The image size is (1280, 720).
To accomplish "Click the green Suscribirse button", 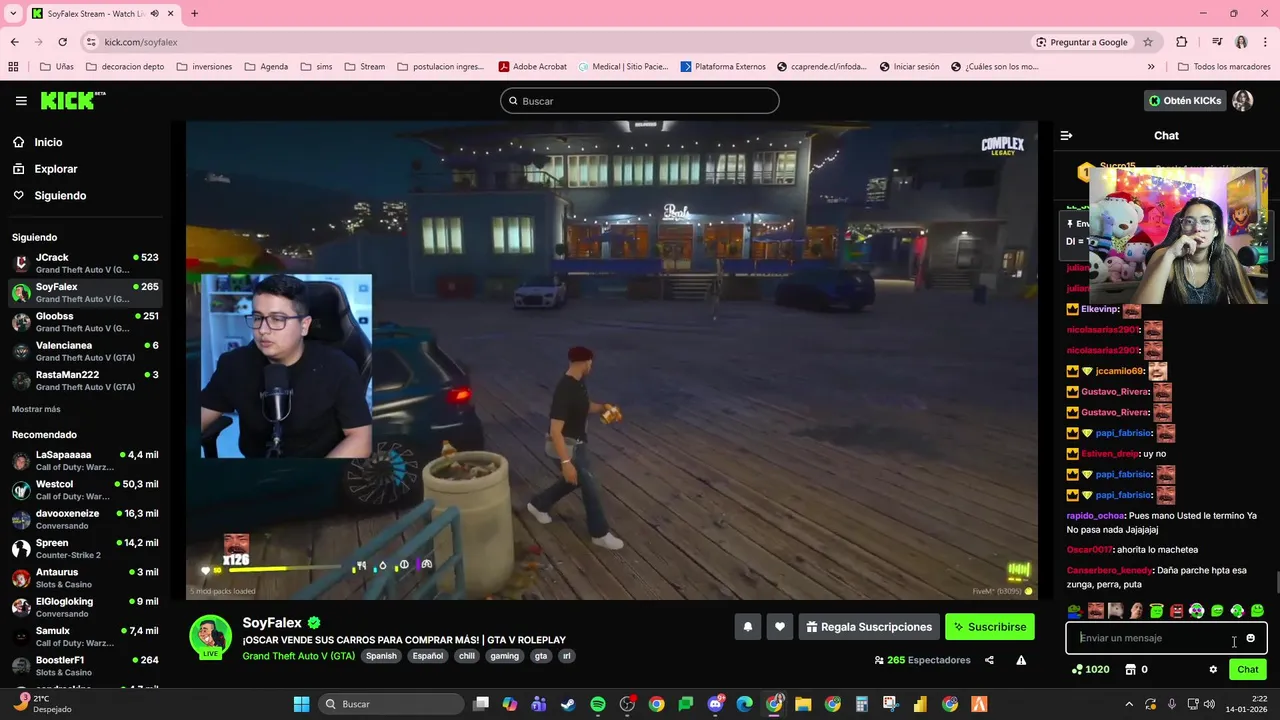I will [990, 627].
